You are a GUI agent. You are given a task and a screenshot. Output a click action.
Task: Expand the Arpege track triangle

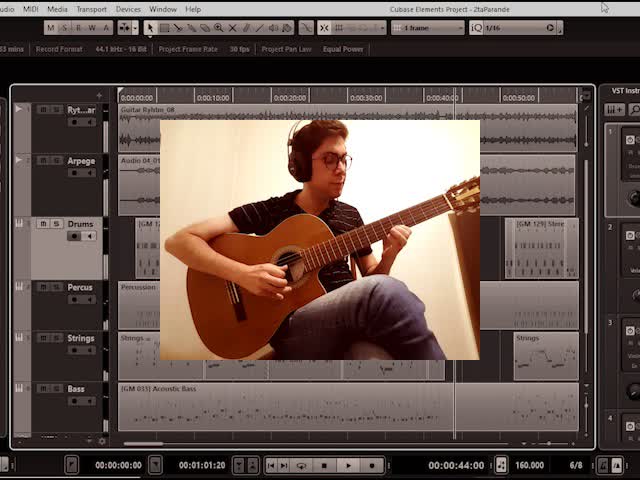(x=18, y=159)
